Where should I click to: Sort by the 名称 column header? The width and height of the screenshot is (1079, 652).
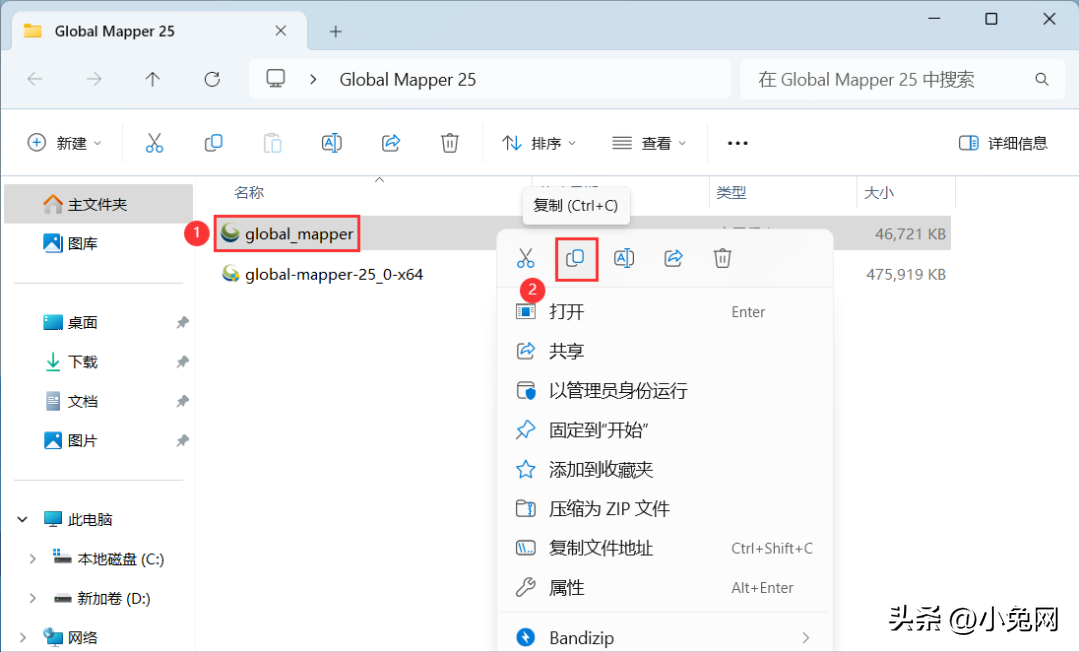[249, 193]
